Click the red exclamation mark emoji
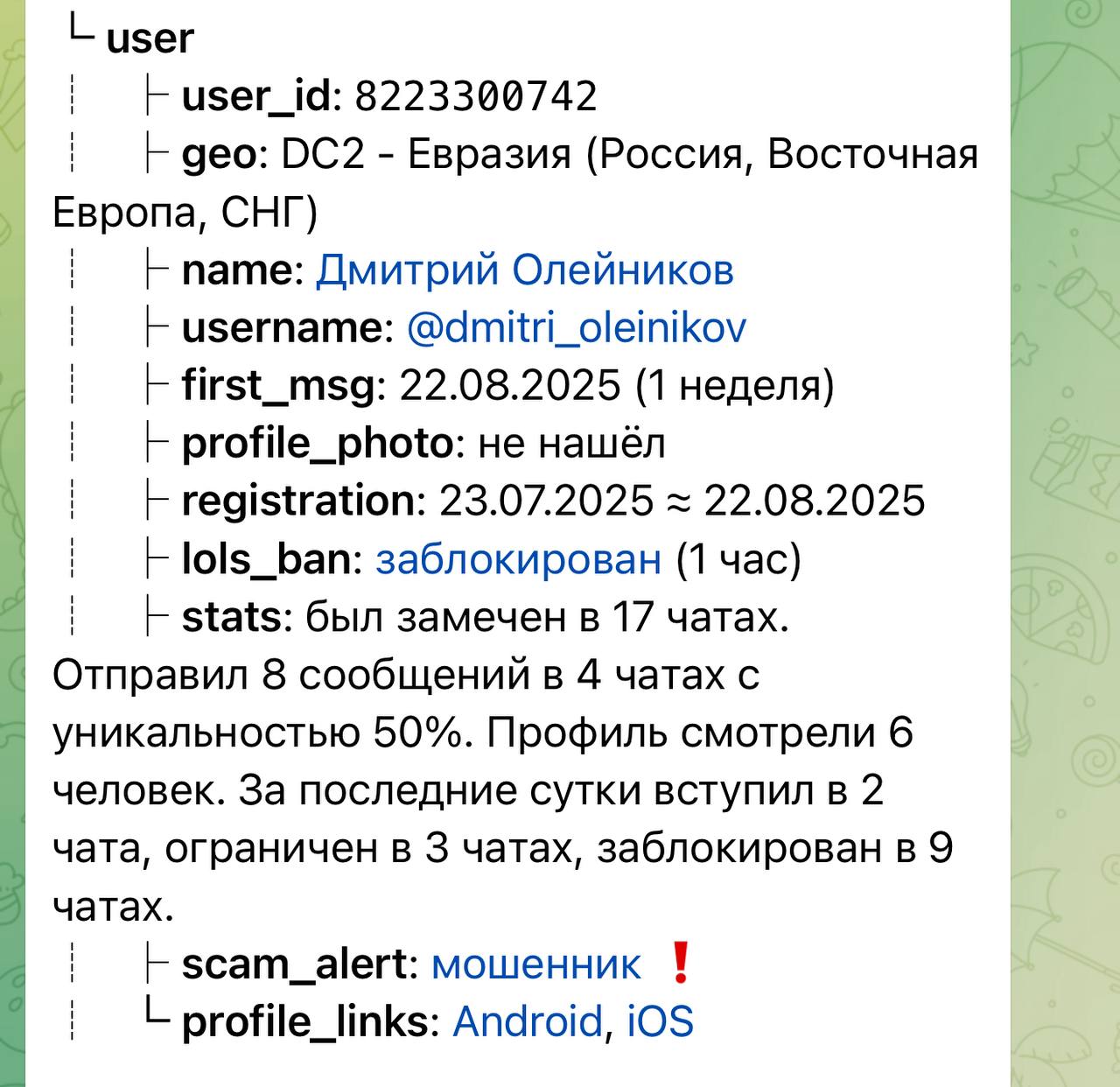This screenshot has width=1120, height=1087. [x=680, y=963]
